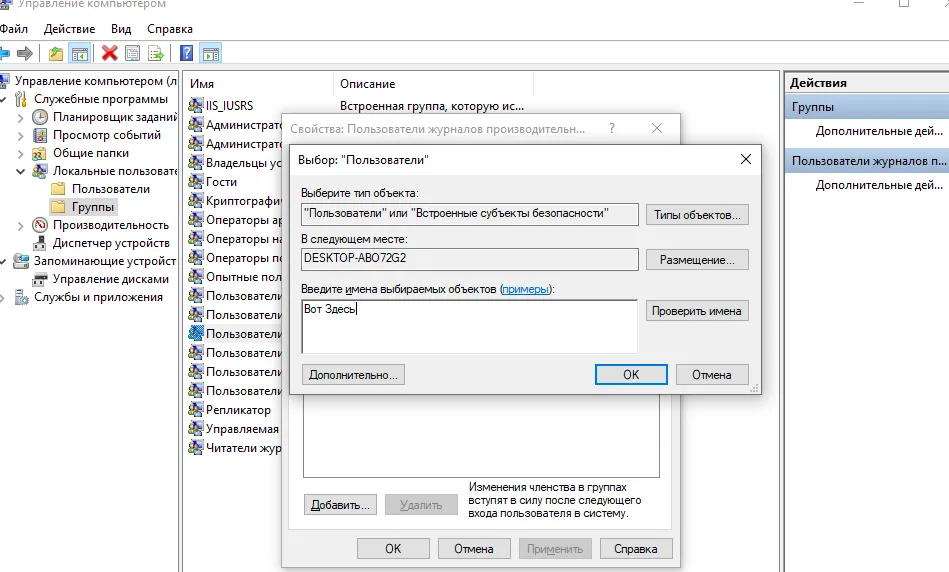
Task: Click the blue question mark Help icon
Action: 186,53
